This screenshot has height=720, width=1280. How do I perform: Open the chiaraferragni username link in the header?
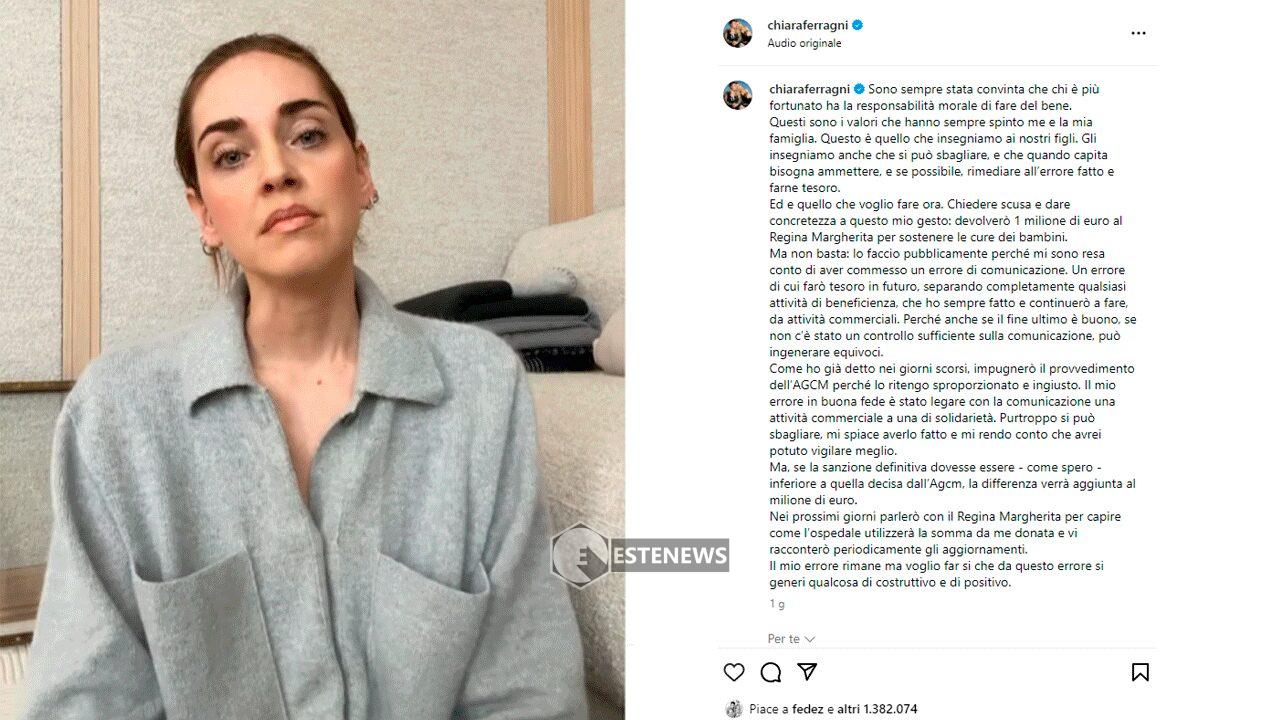click(x=808, y=25)
